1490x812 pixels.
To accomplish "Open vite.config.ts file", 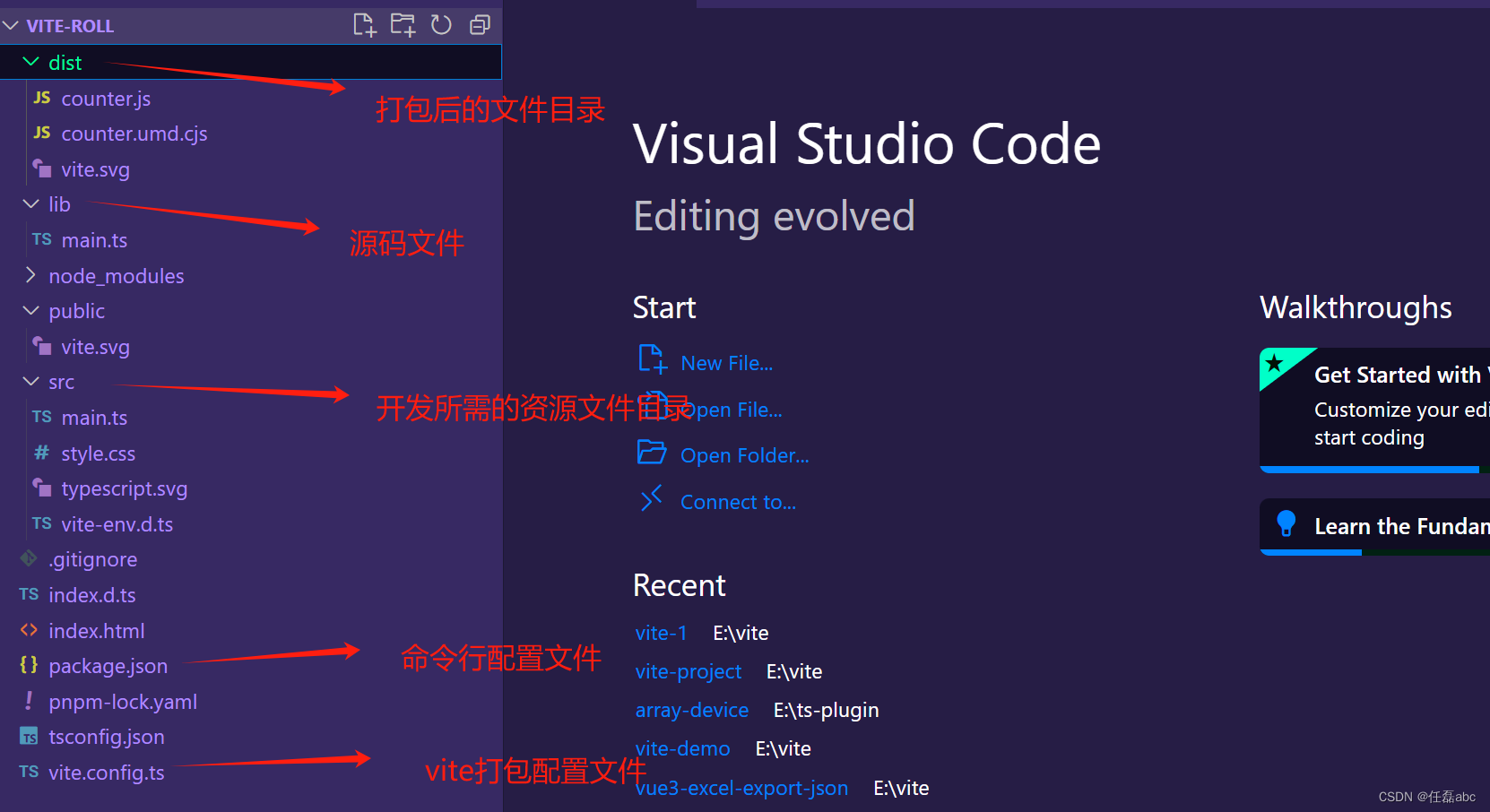I will [107, 773].
